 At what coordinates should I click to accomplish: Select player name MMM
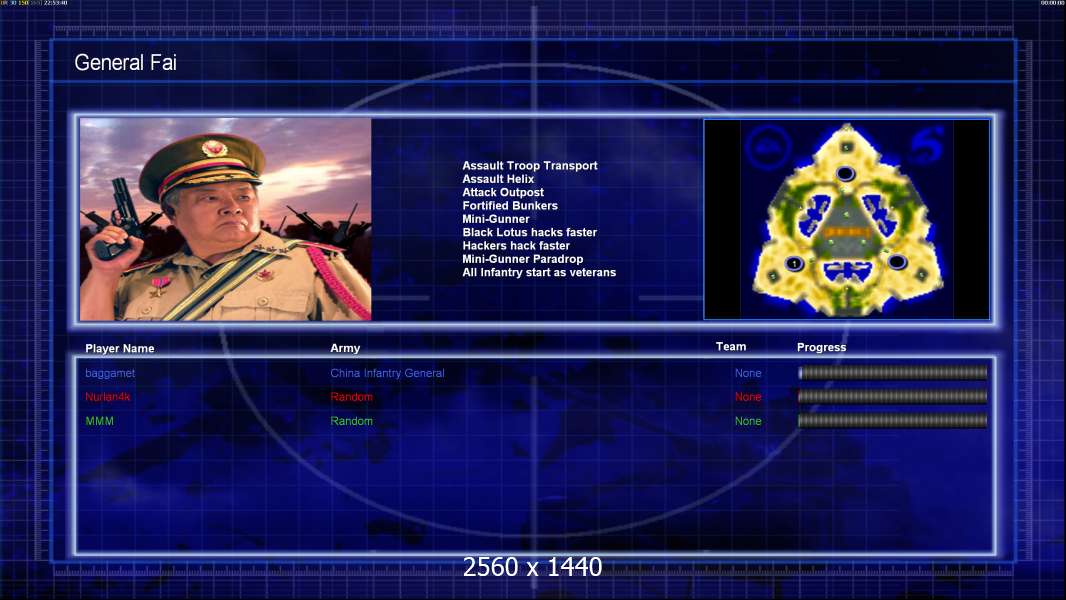99,421
